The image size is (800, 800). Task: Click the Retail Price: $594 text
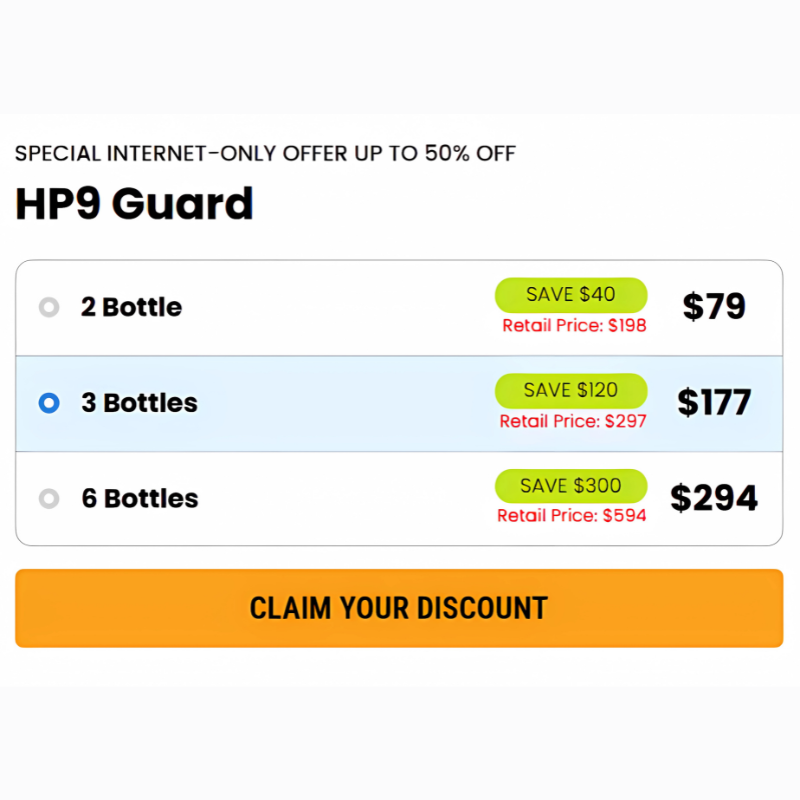tap(572, 517)
